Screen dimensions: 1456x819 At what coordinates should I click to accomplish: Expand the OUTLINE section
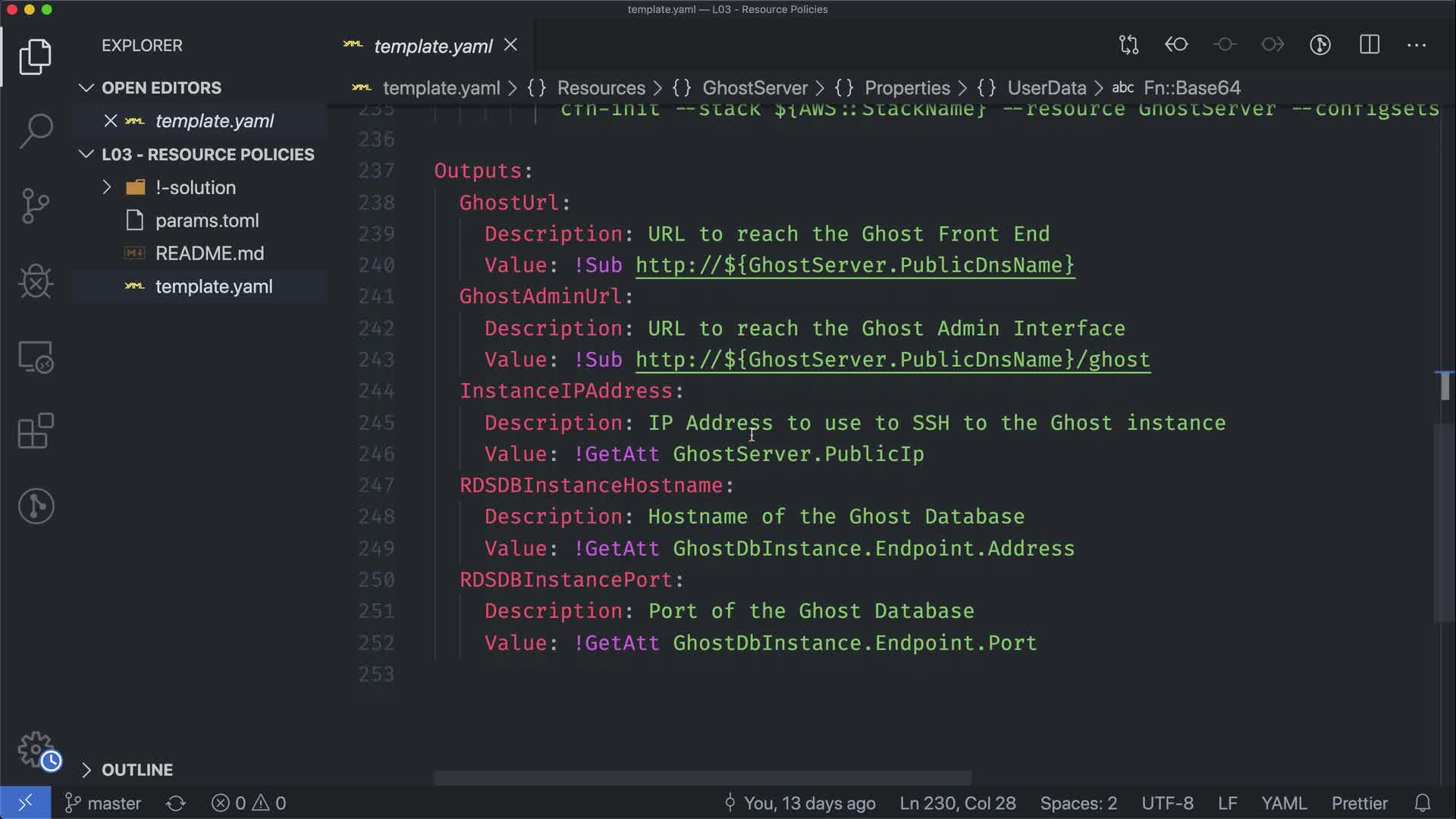click(x=136, y=770)
